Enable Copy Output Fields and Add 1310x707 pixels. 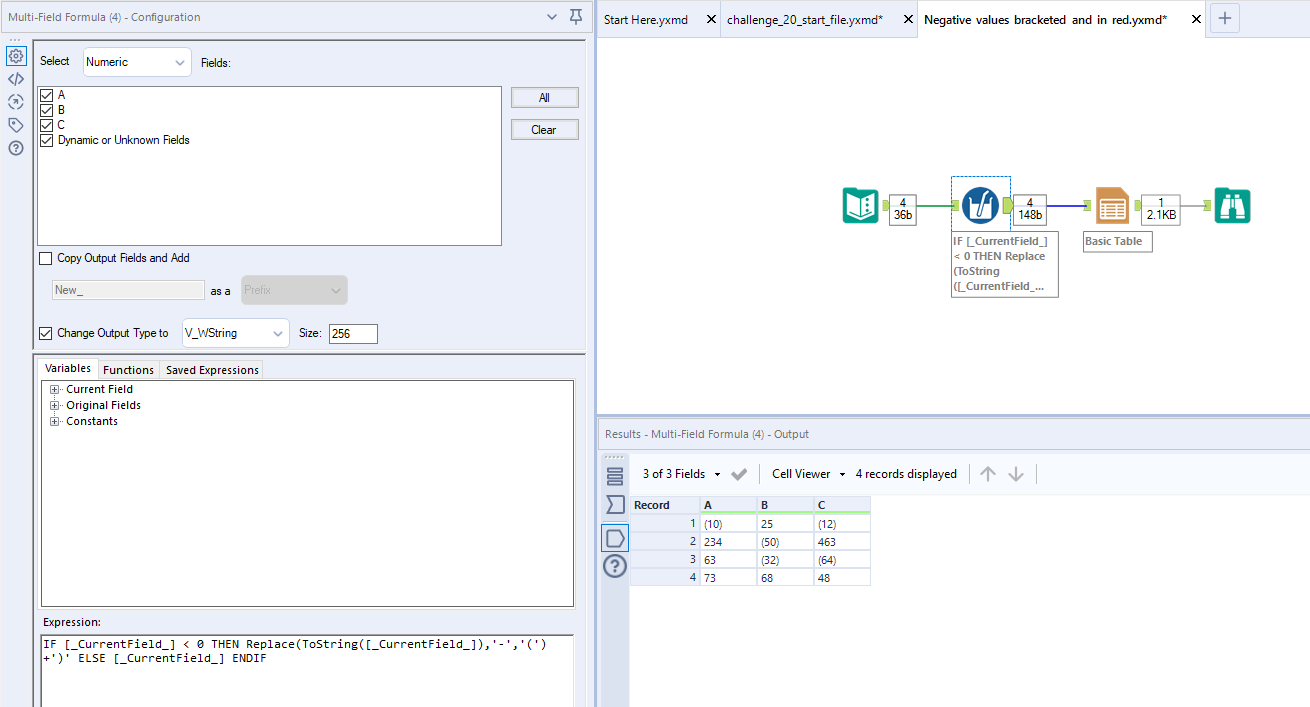click(46, 258)
